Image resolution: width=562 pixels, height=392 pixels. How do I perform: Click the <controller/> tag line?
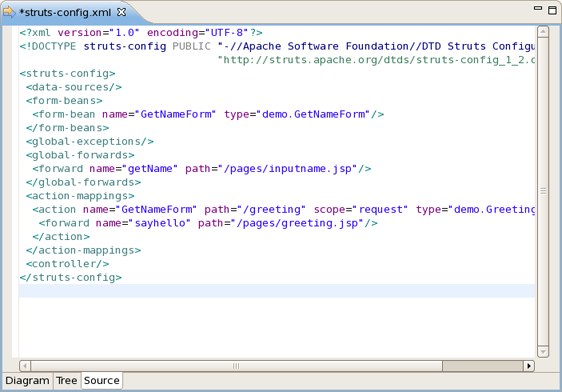(67, 264)
